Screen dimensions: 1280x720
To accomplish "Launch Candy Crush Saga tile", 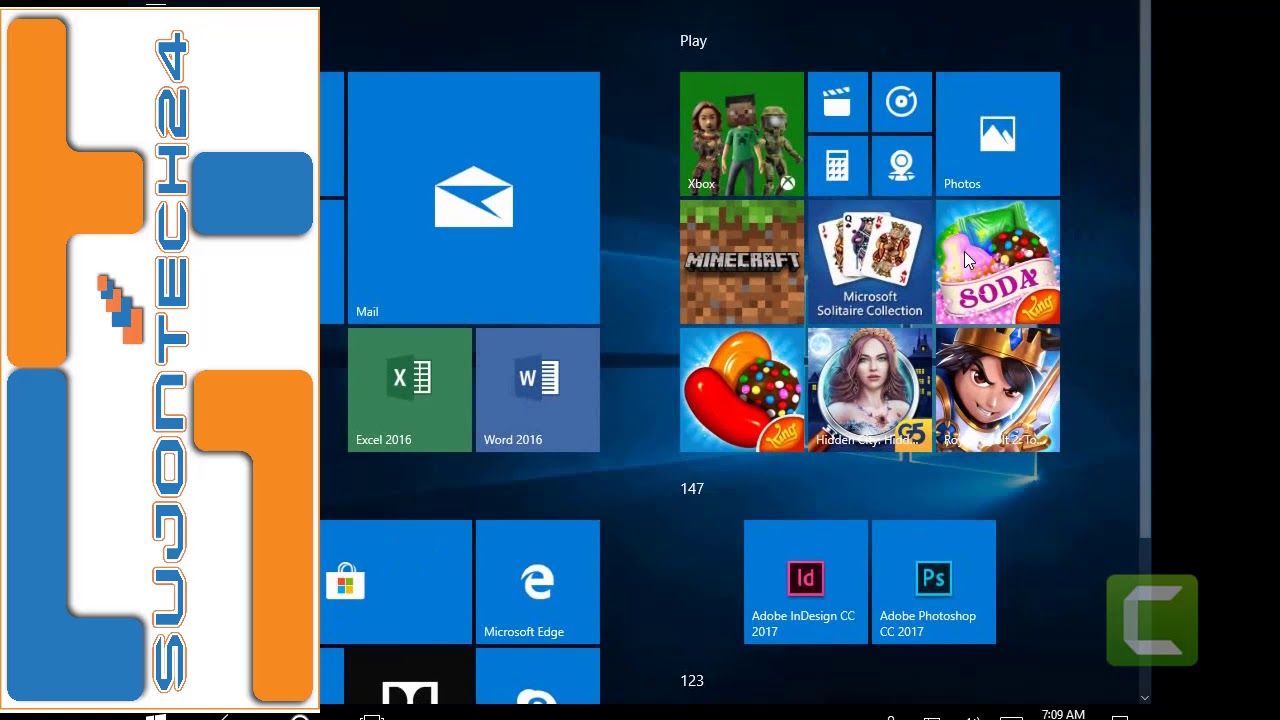I will (742, 390).
